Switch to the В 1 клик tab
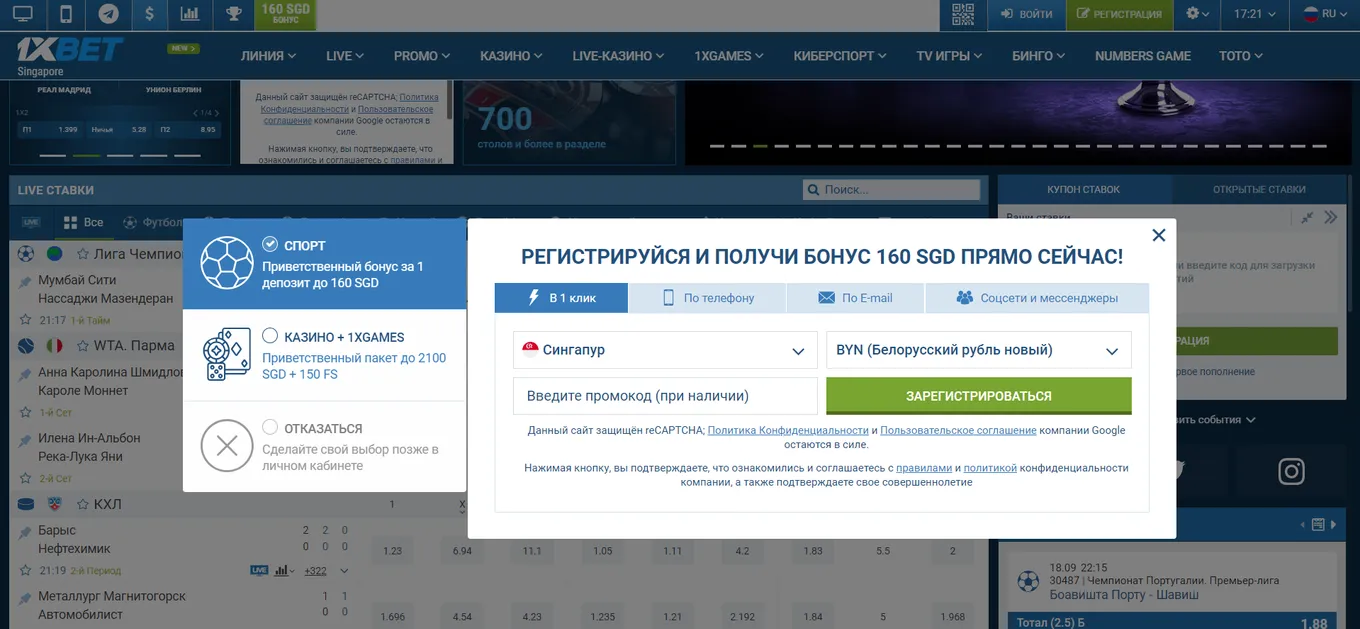1360x629 pixels. [561, 298]
